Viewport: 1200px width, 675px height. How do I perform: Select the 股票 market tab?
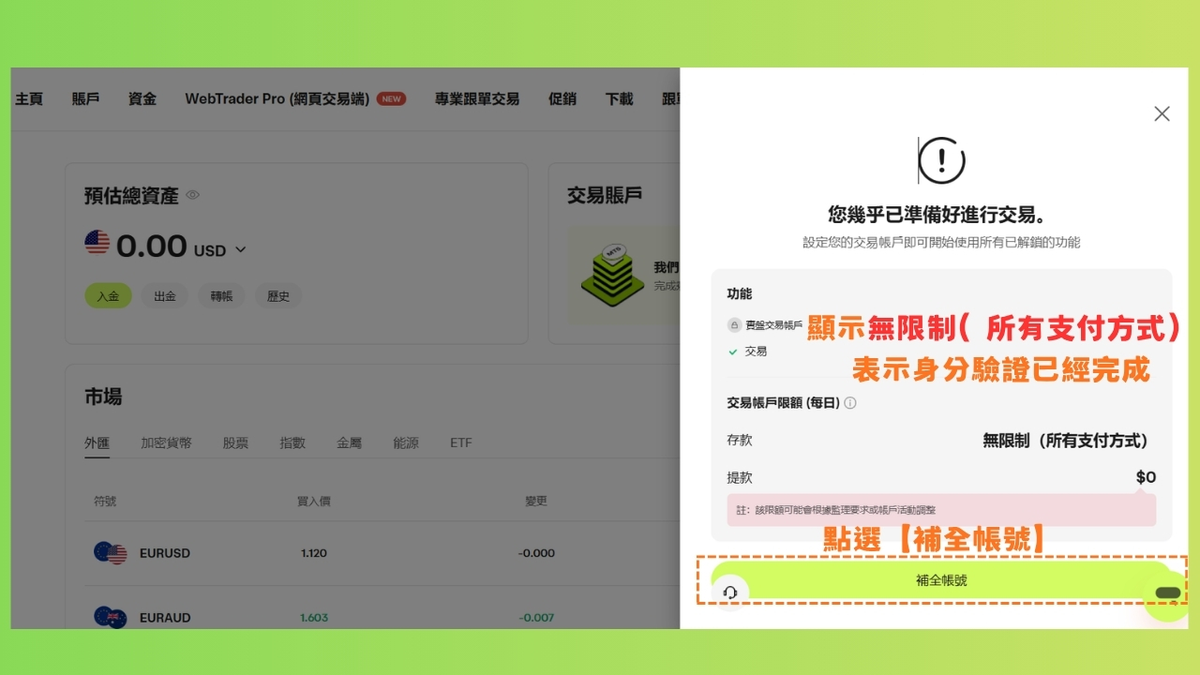pos(235,443)
